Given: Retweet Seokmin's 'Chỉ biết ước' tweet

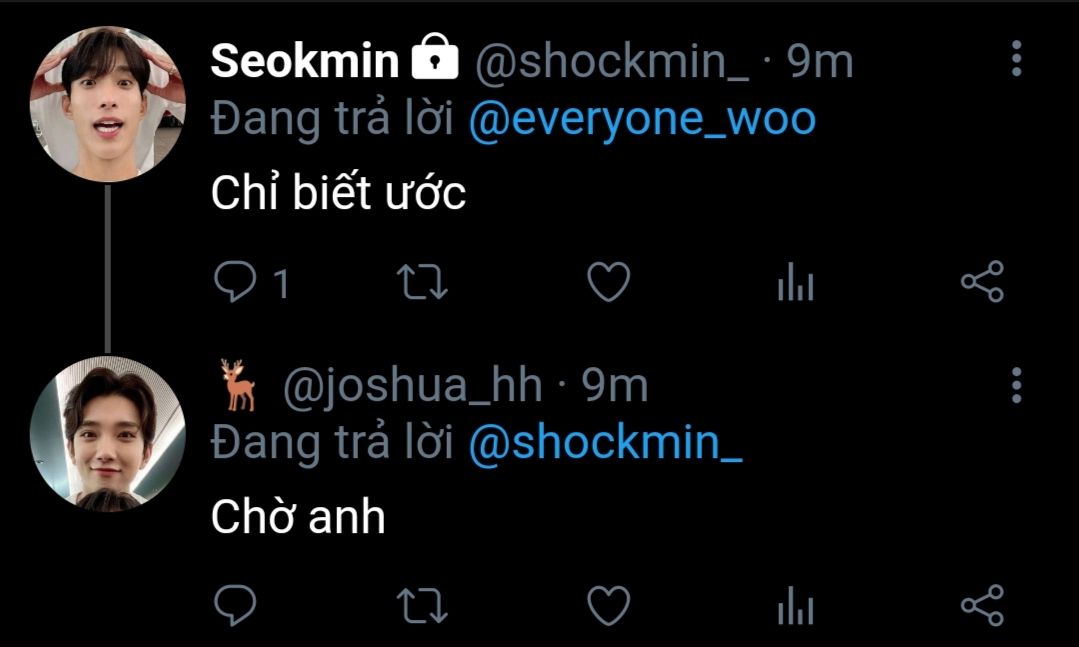Looking at the screenshot, I should (x=423, y=282).
